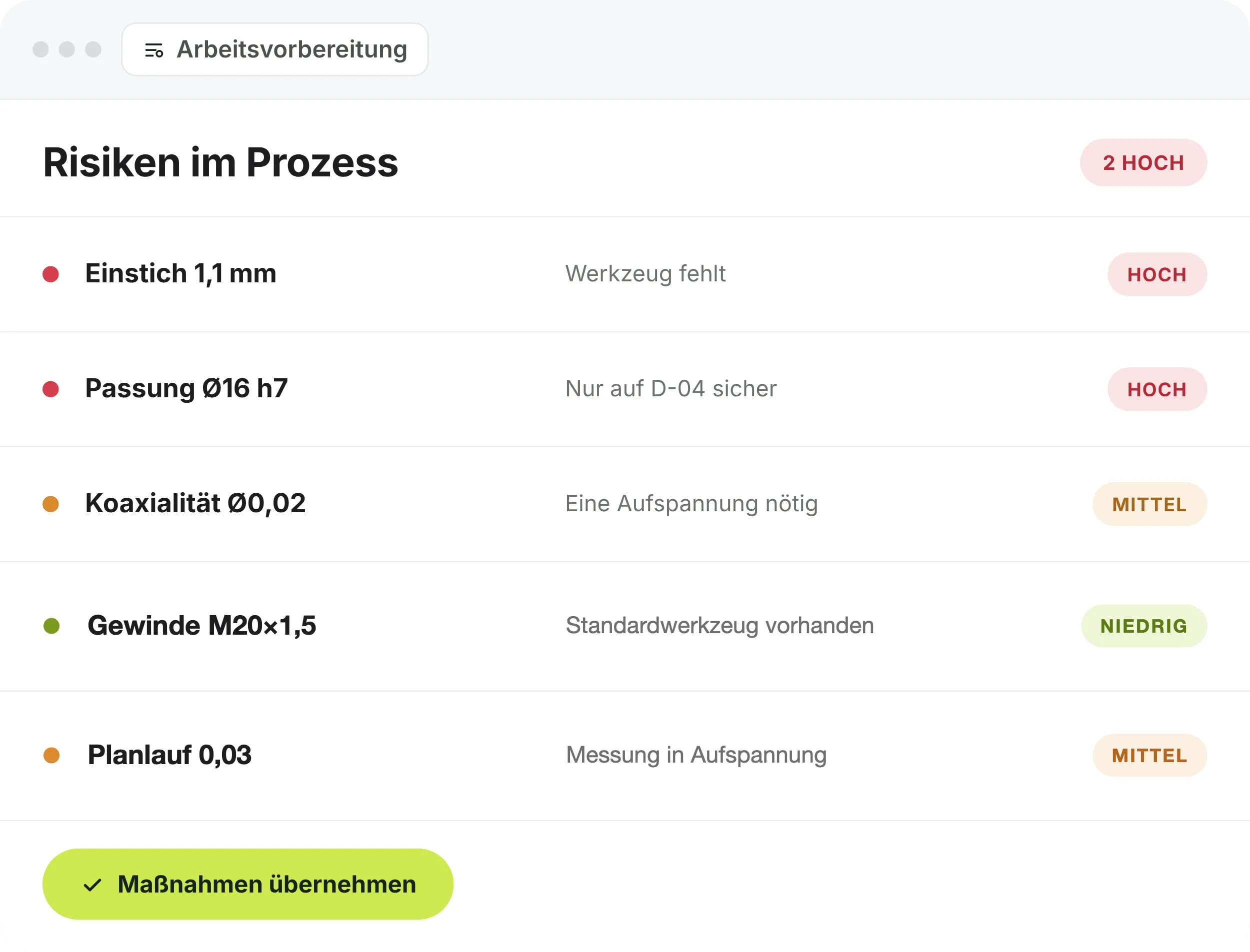
Task: Click the text Standardwerkzeug vorhanden
Action: point(720,626)
